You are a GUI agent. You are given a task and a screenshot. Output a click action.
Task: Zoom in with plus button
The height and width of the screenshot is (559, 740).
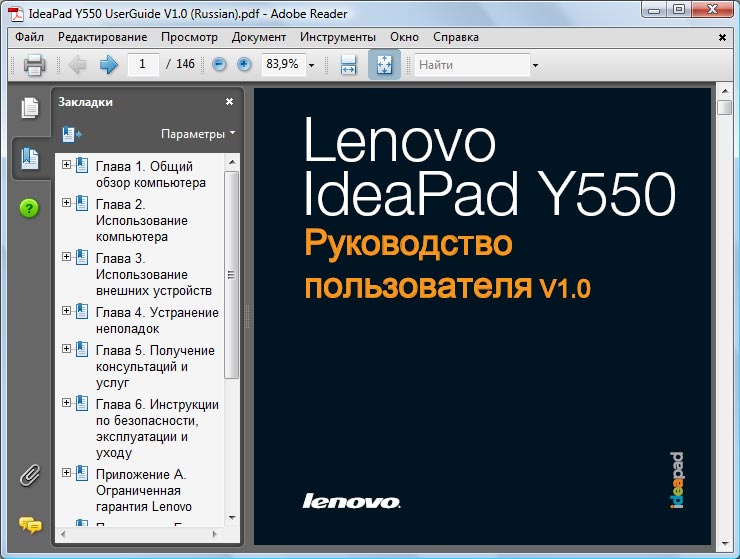coord(244,65)
